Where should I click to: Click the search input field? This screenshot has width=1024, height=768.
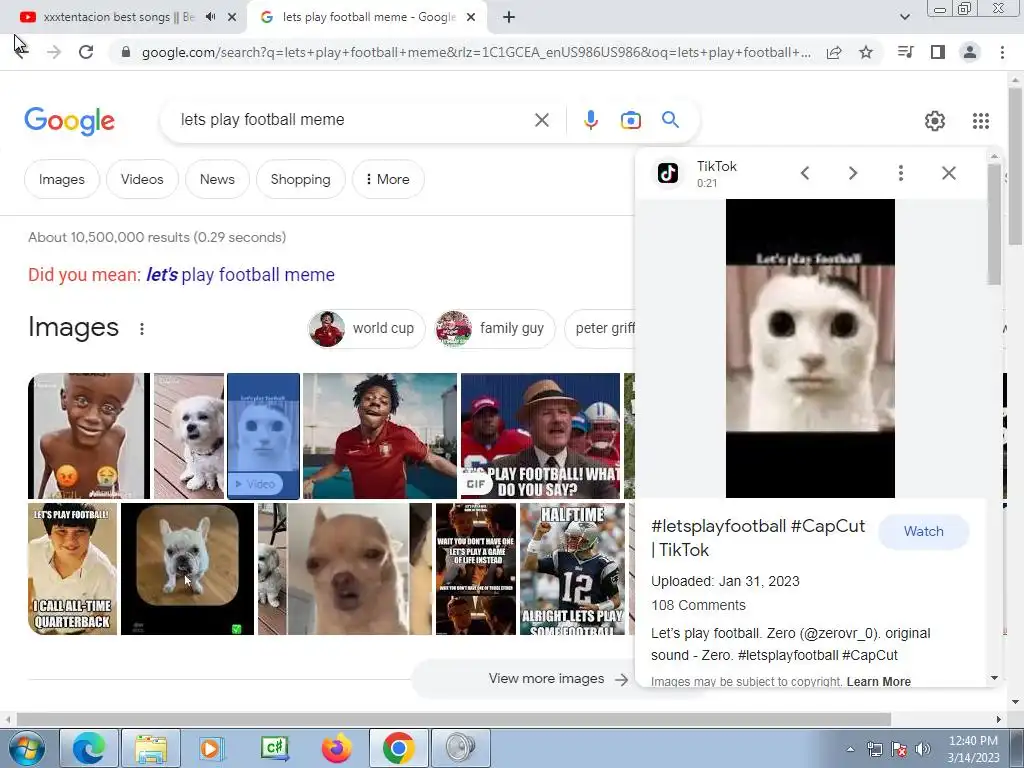pyautogui.click(x=353, y=120)
